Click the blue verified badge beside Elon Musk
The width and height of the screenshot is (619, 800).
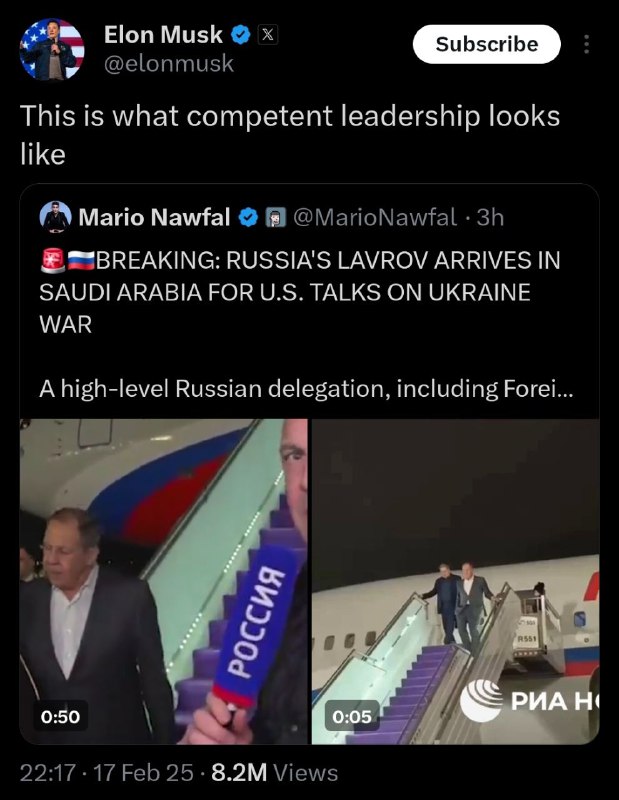pos(241,36)
